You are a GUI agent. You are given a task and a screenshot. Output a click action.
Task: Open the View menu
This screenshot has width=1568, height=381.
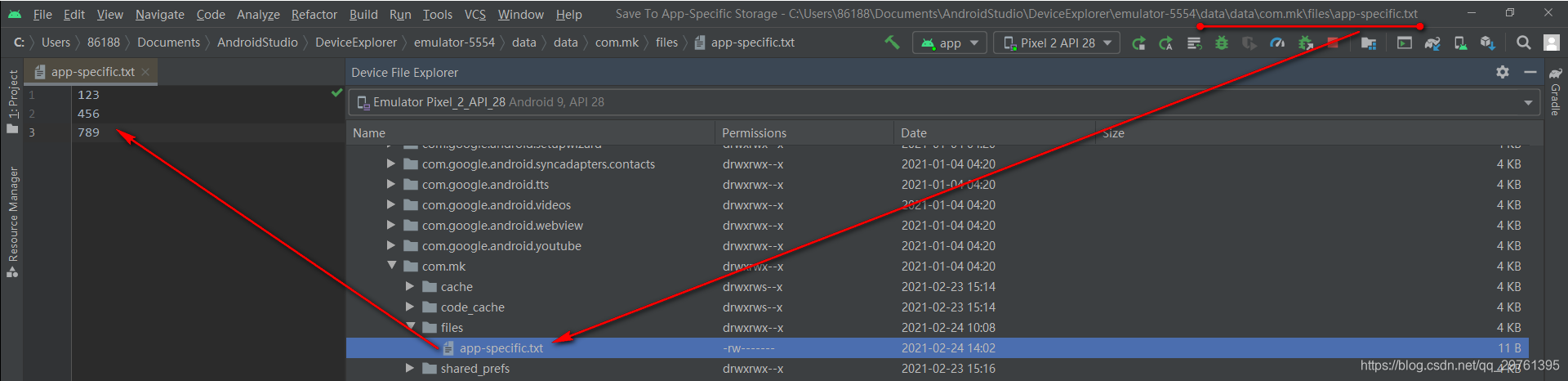109,14
